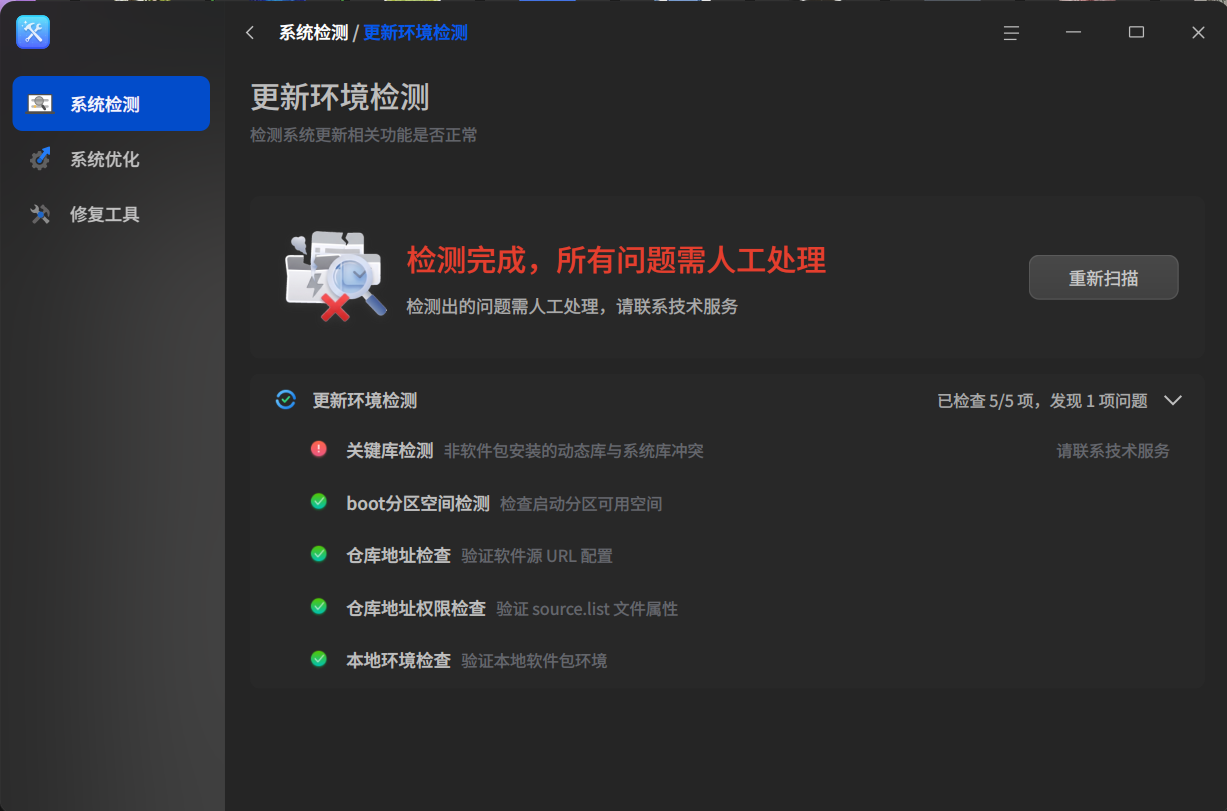Click the 系统优化 sidebar icon
The height and width of the screenshot is (811, 1227).
point(40,159)
